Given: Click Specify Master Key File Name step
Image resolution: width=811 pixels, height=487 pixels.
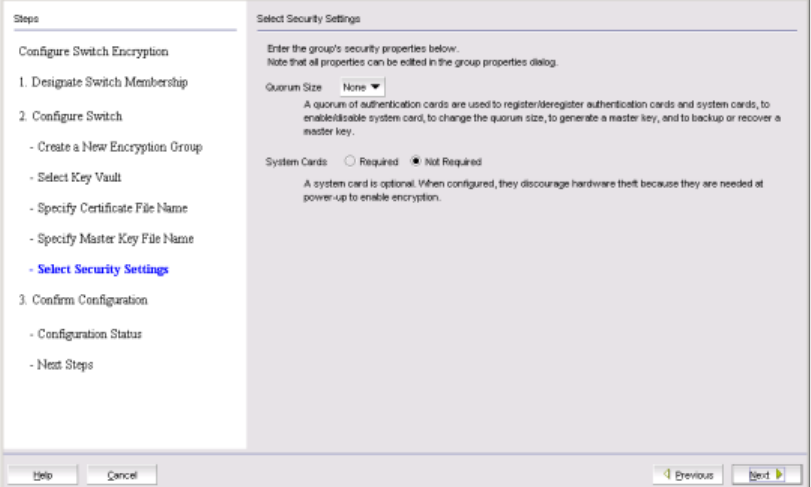Looking at the screenshot, I should pos(112,238).
